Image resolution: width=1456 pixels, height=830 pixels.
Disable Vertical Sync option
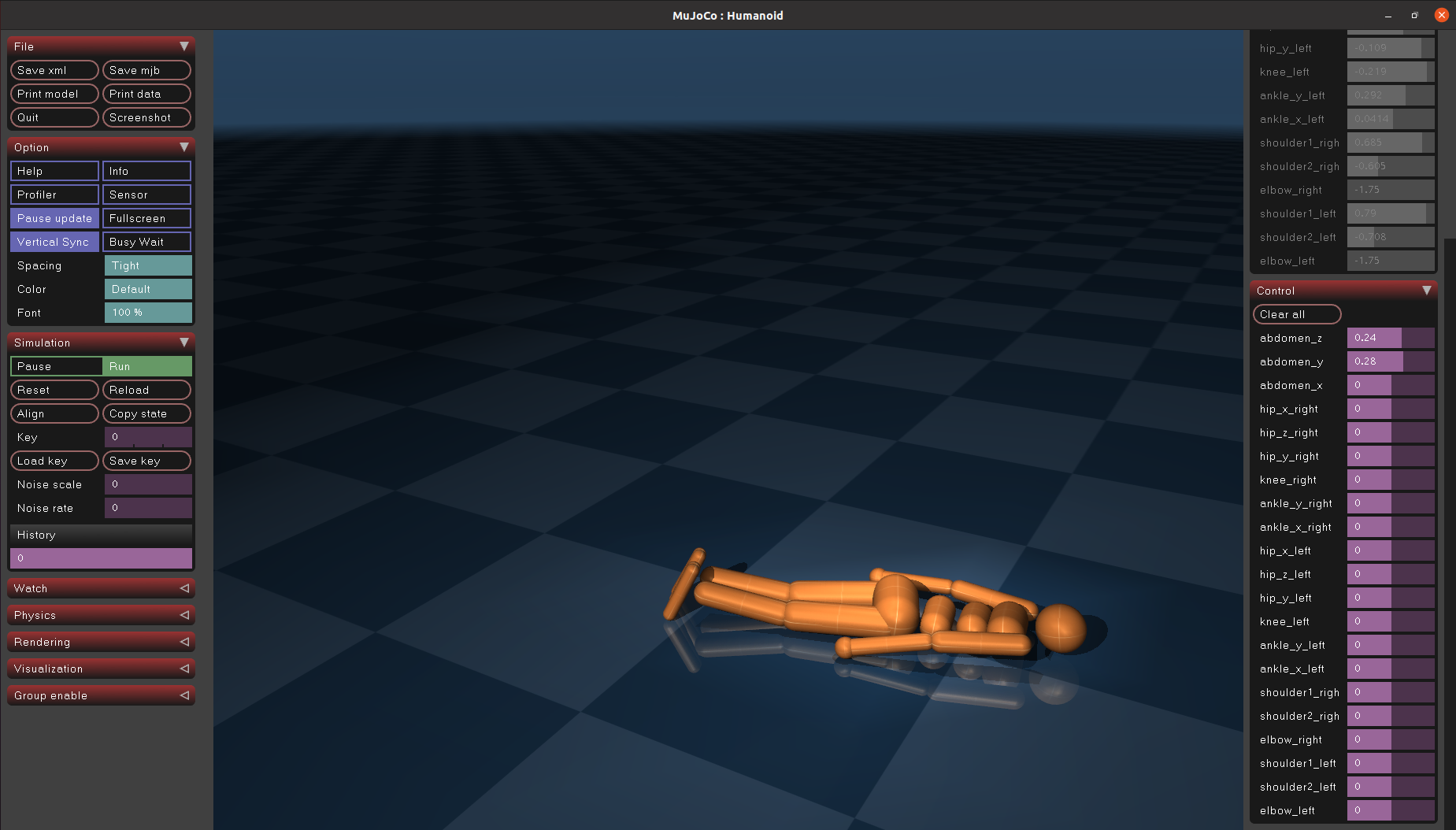coord(54,242)
